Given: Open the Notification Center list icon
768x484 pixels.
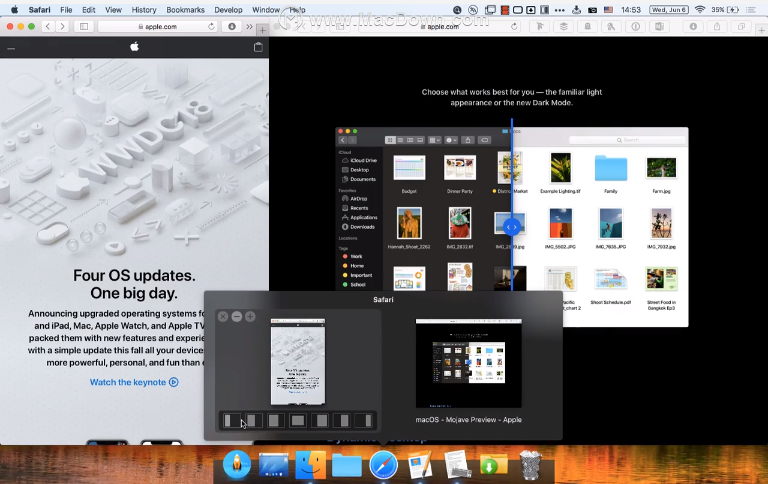Looking at the screenshot, I should click(751, 10).
